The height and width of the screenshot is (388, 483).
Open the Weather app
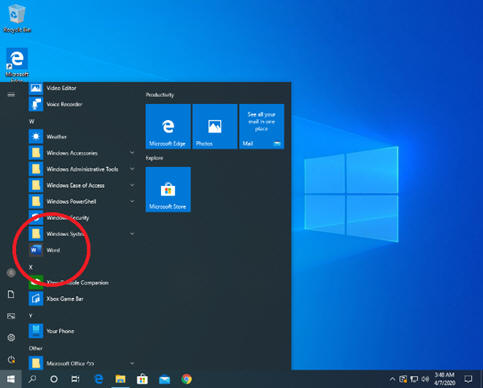82,137
